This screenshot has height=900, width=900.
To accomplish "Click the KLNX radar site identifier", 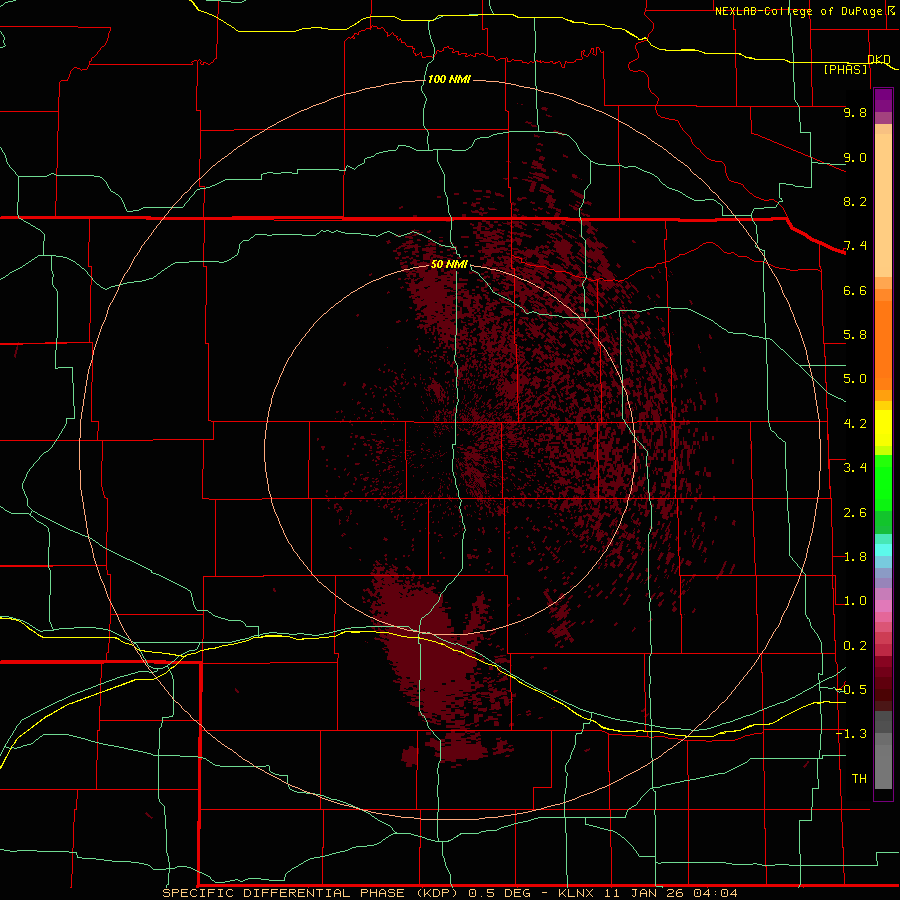I will (x=577, y=893).
